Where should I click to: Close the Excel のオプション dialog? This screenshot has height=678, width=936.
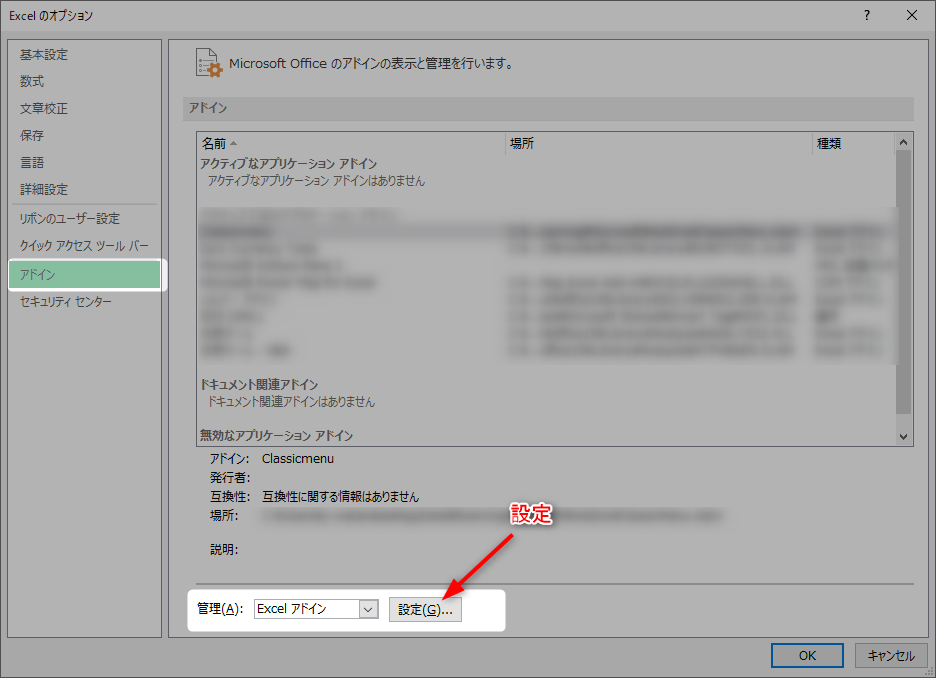(x=912, y=16)
